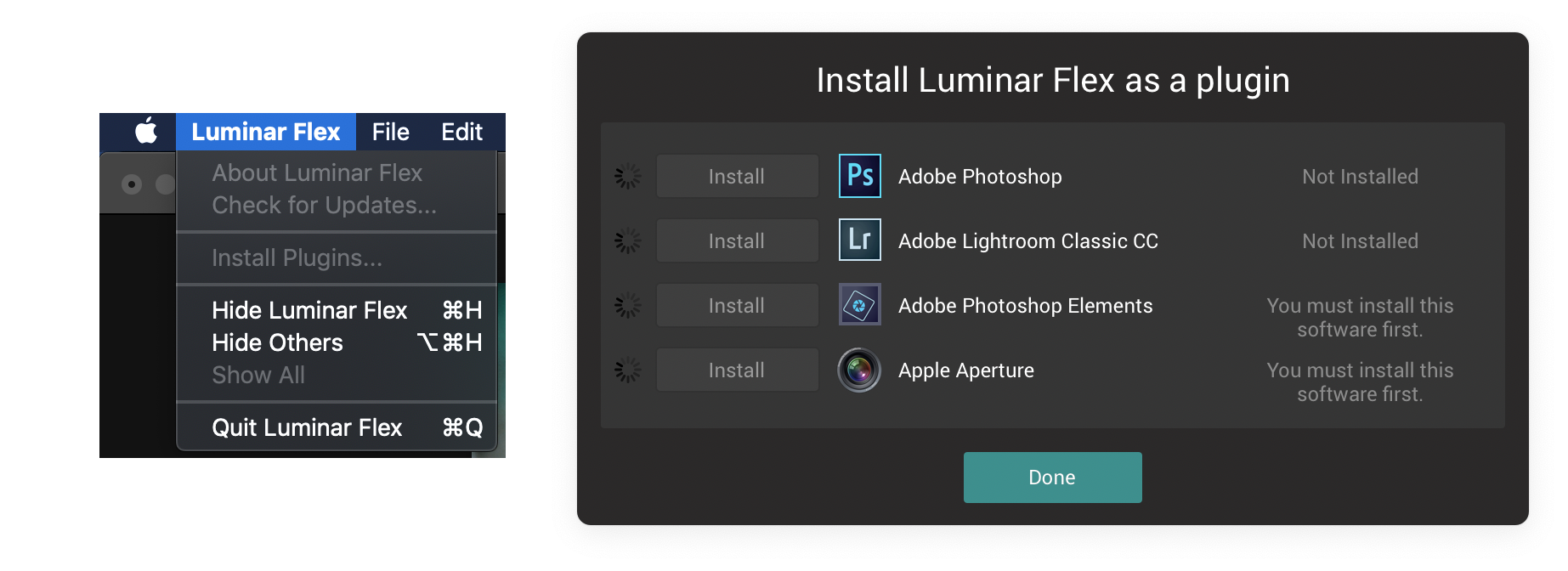Viewport: 1568px width, 571px height.
Task: Select Hide Others
Action: 337,342
